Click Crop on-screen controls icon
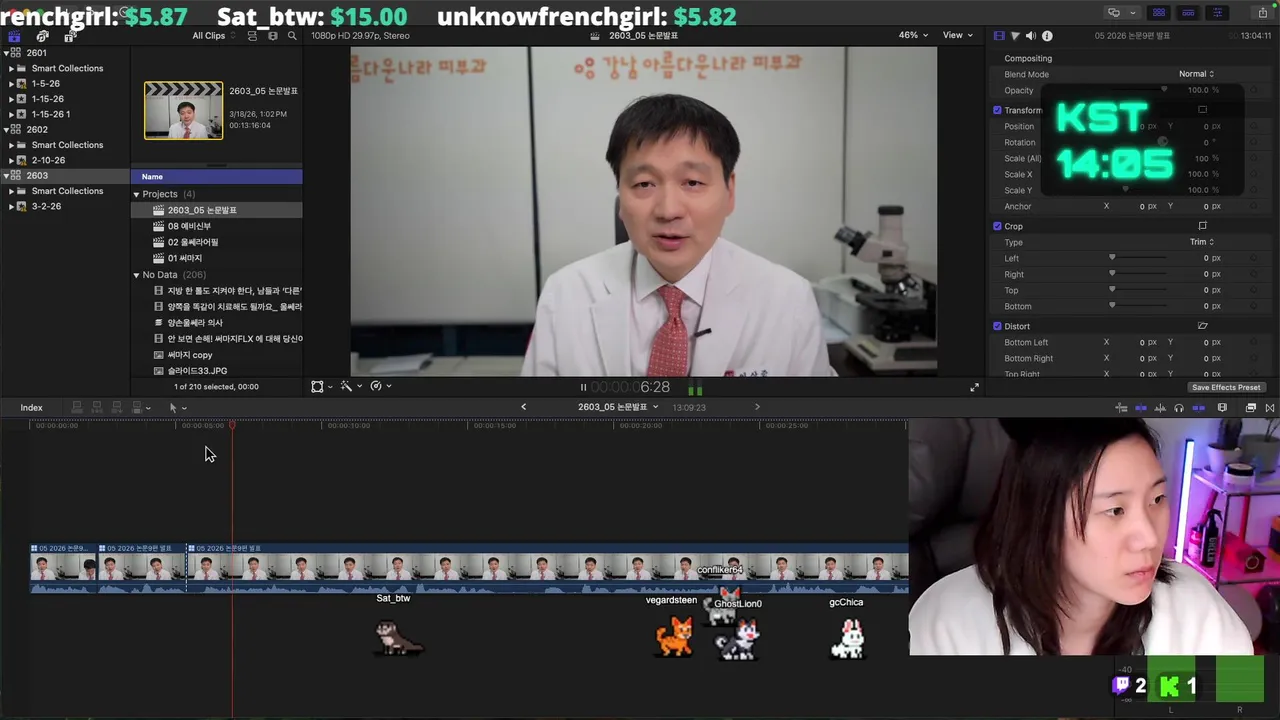Image resolution: width=1280 pixels, height=720 pixels. pos(1202,226)
